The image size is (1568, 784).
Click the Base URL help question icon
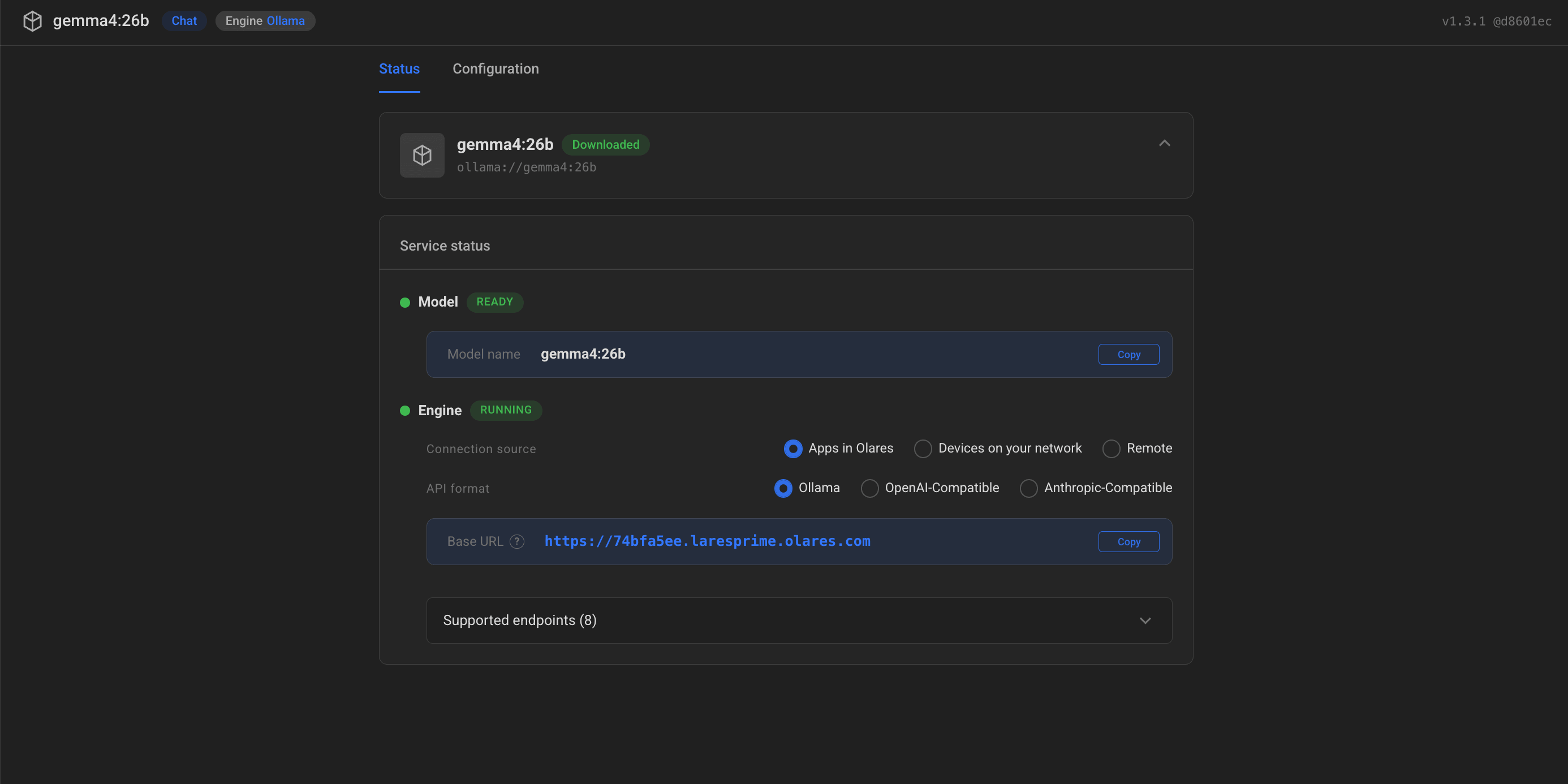tap(517, 541)
